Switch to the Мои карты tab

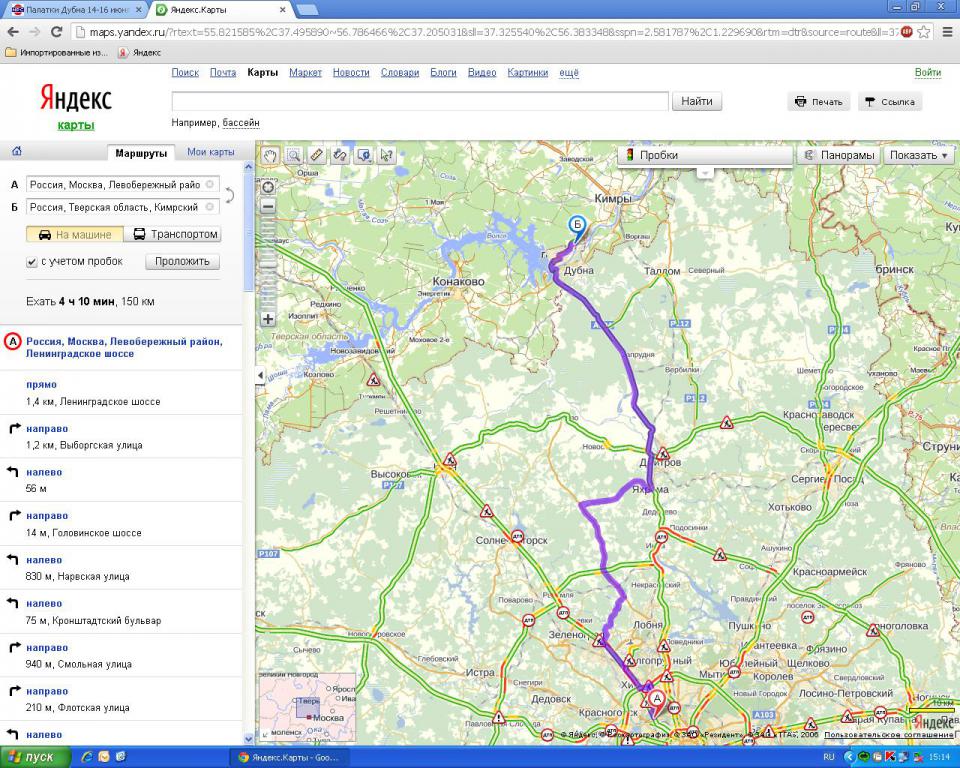point(211,152)
